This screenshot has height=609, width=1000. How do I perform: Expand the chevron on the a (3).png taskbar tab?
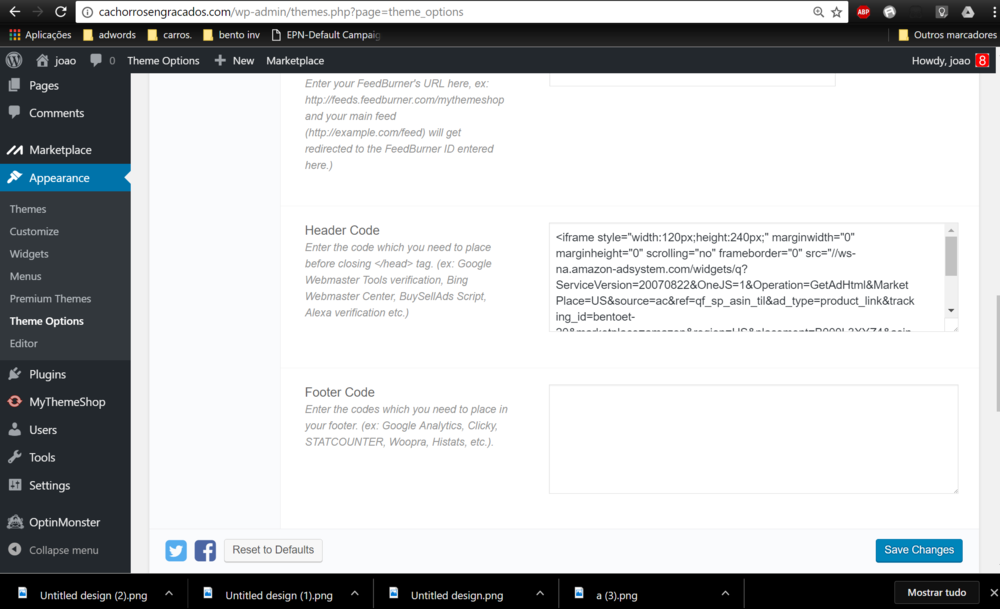point(723,593)
